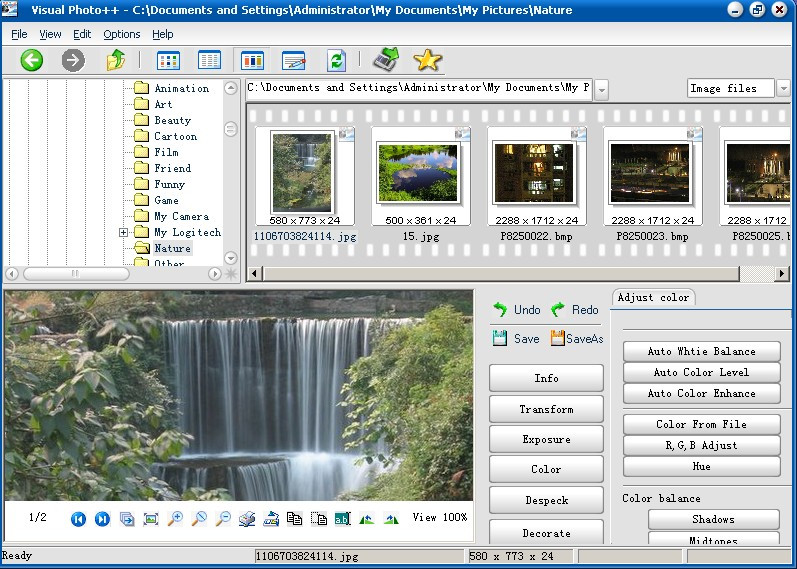Switch to filmstrip thumbnail view mode
This screenshot has height=569, width=797.
pyautogui.click(x=252, y=60)
